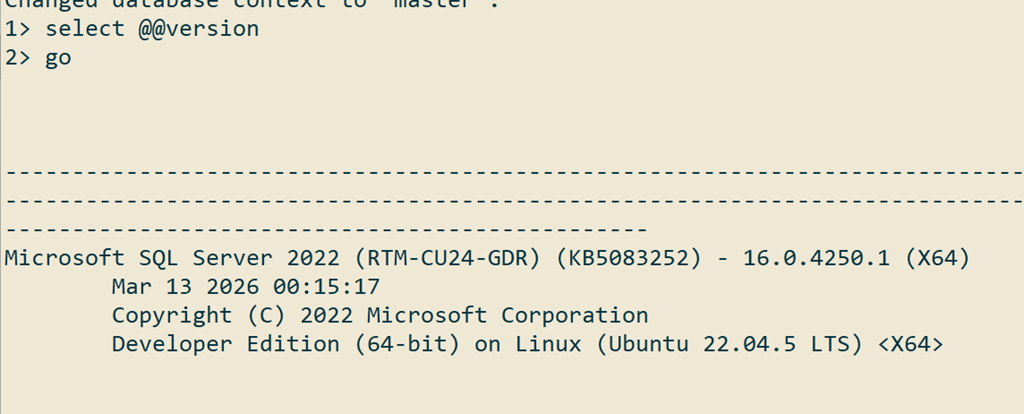Image resolution: width=1024 pixels, height=414 pixels.
Task: Click the "select @@version" command text
Action: tap(152, 28)
